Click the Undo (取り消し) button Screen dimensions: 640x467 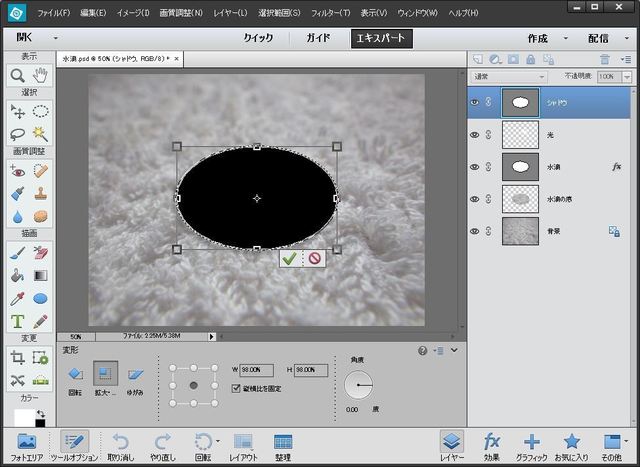[120, 445]
